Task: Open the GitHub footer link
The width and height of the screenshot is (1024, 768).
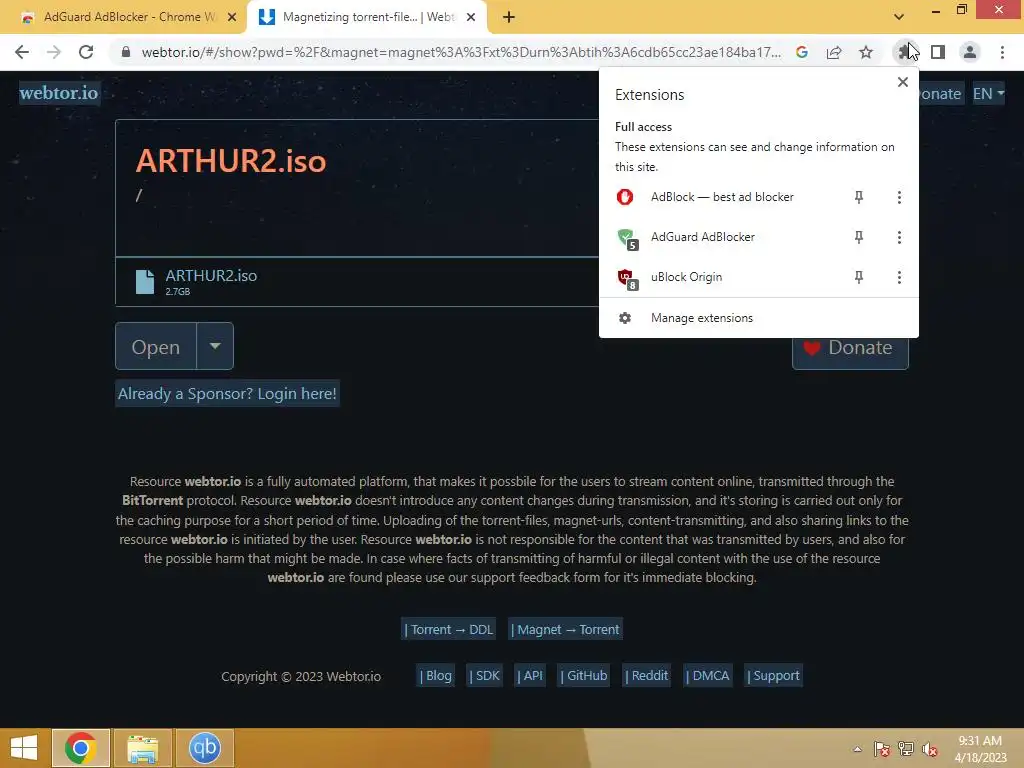Action: point(584,676)
